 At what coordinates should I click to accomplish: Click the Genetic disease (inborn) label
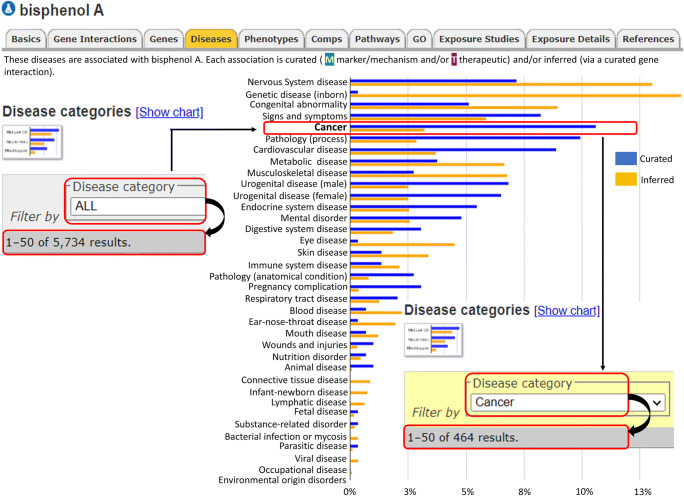click(x=296, y=94)
